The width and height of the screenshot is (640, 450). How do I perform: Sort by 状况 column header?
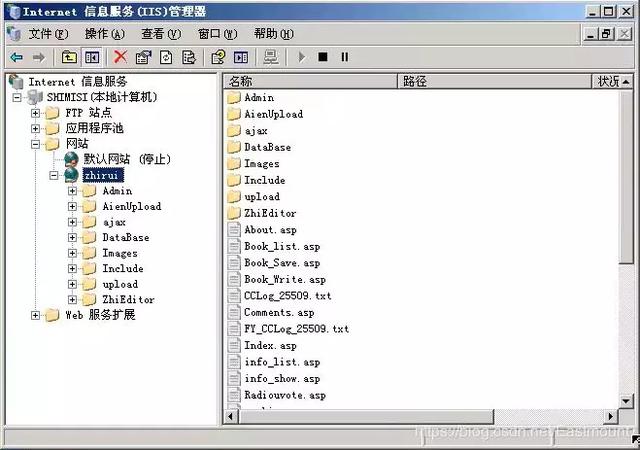pos(607,81)
